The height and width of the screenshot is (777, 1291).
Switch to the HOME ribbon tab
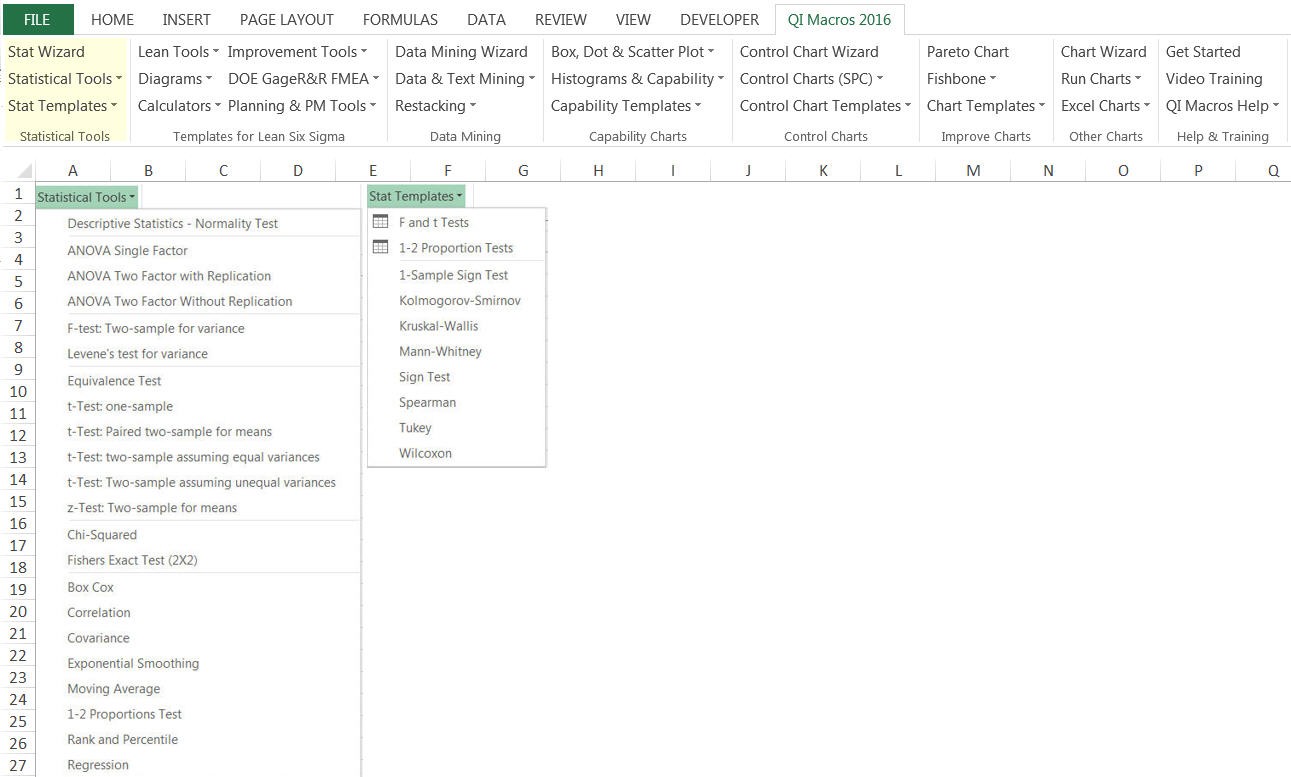tap(112, 19)
